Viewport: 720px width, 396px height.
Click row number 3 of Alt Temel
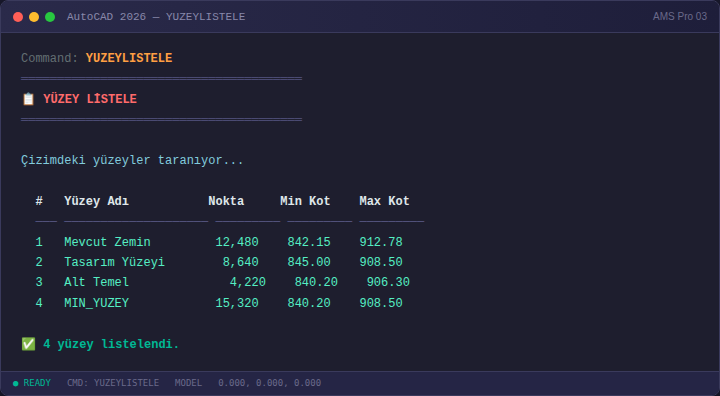coord(39,282)
